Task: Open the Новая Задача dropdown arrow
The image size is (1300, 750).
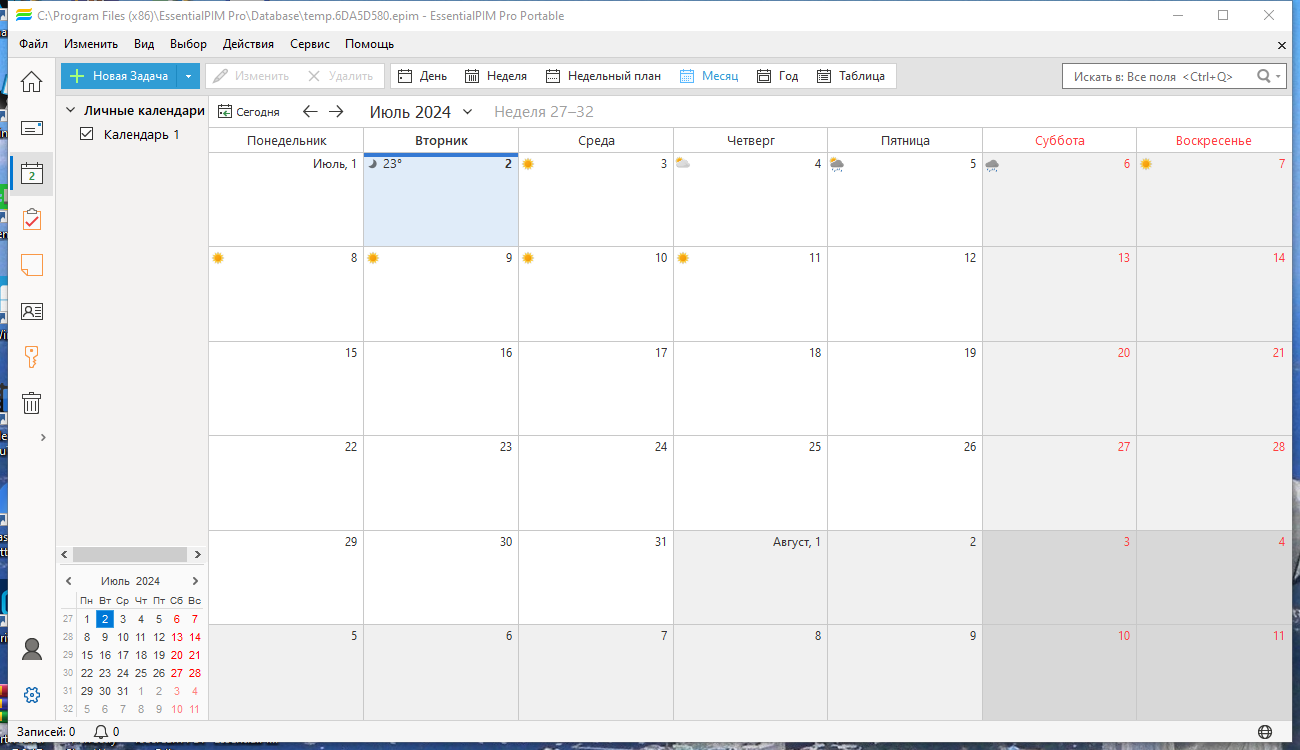Action: (188, 76)
